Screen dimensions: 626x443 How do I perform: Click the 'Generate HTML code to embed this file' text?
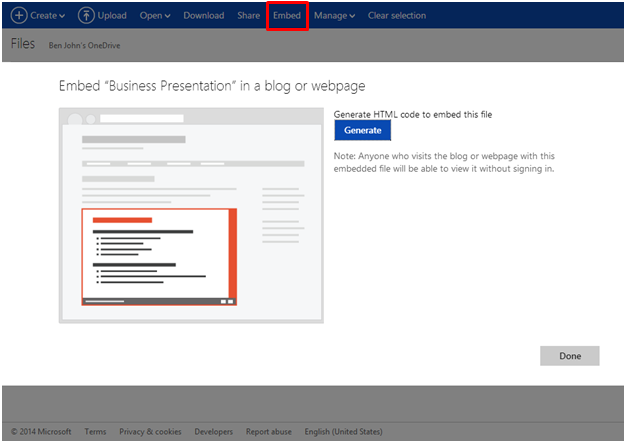click(413, 115)
